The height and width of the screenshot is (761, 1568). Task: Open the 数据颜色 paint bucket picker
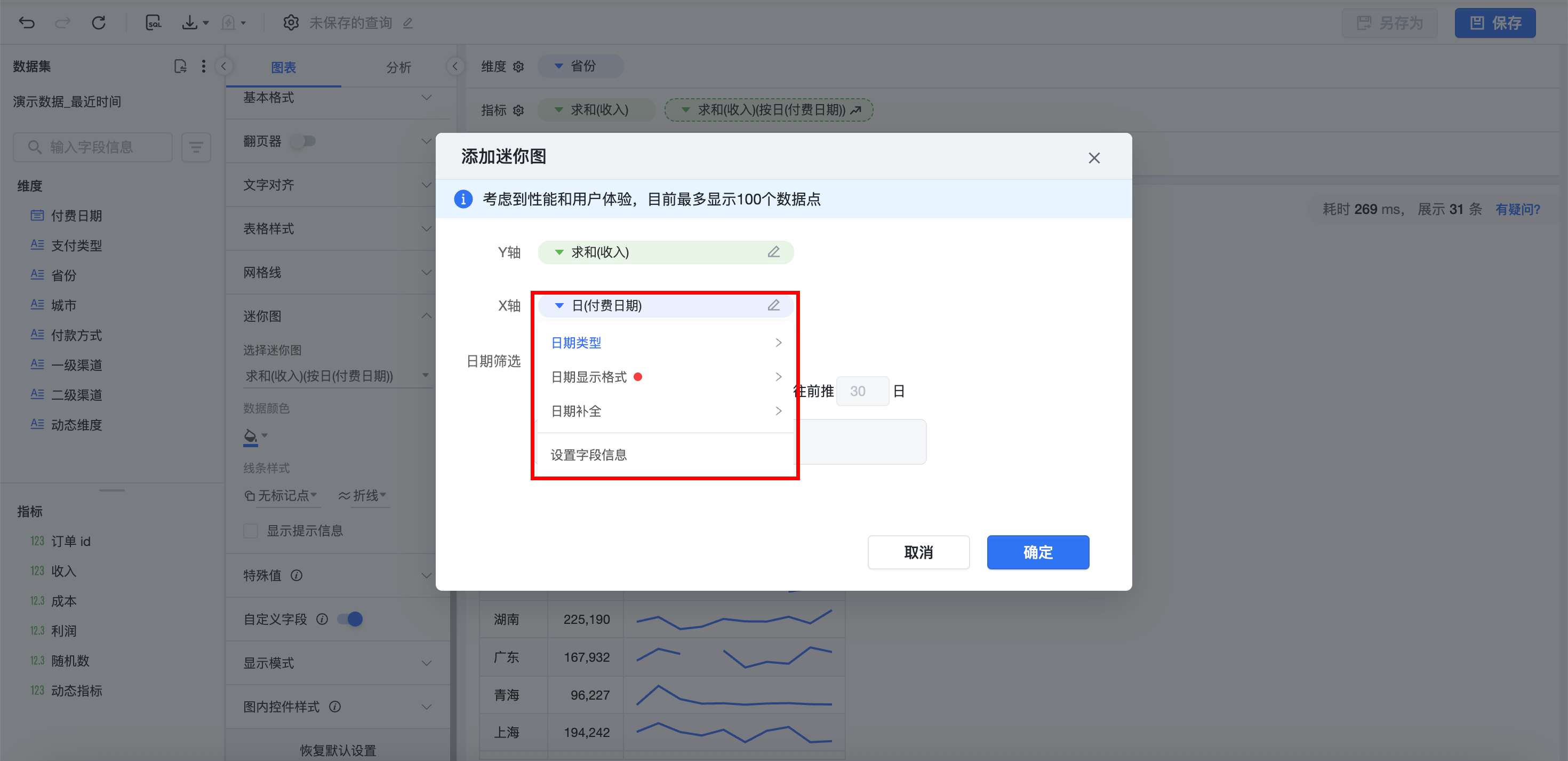[x=251, y=436]
